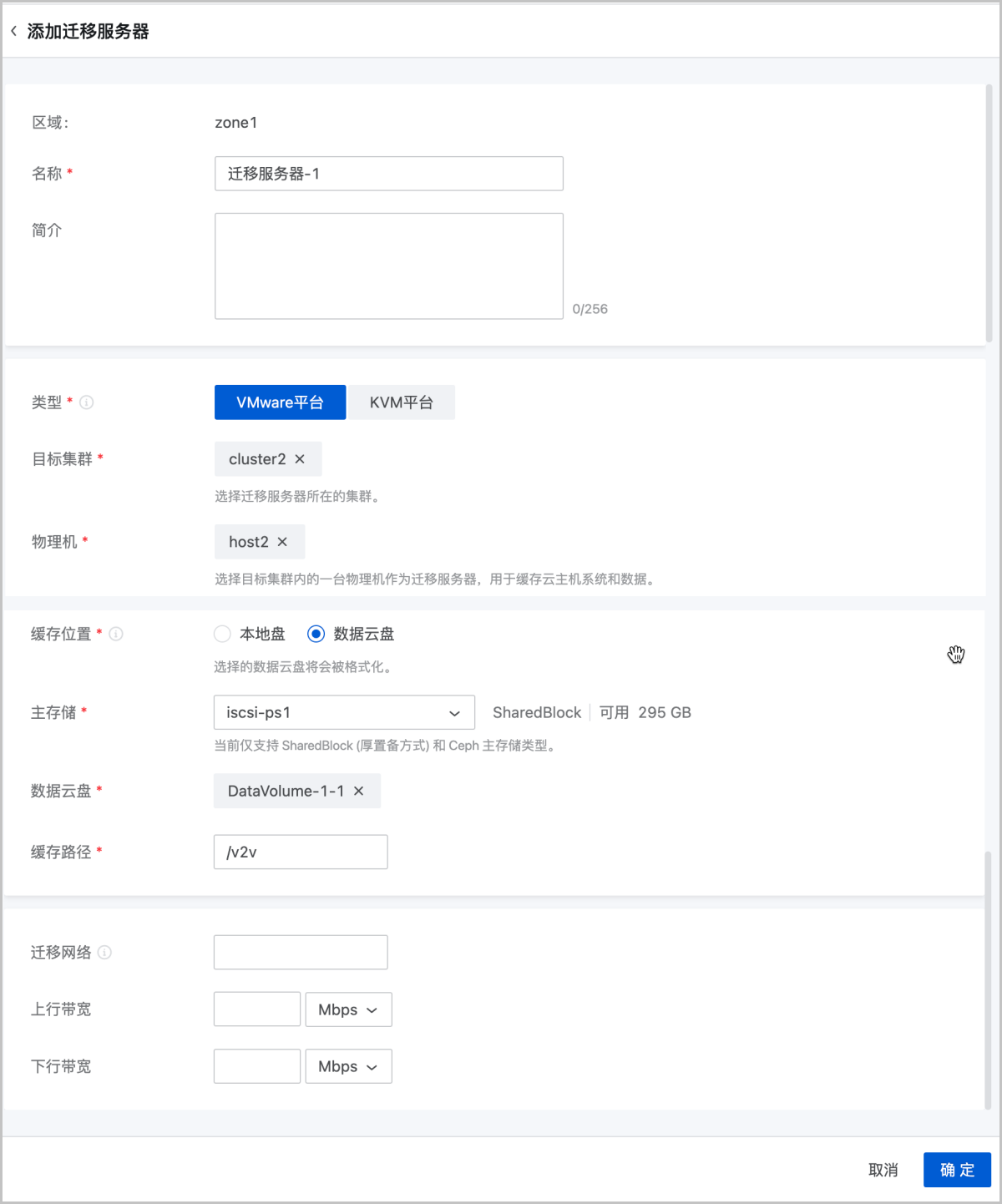Expand the 下行带宽 Mbps unit dropdown
Viewport: 1002px width, 1204px height.
coord(348,1066)
